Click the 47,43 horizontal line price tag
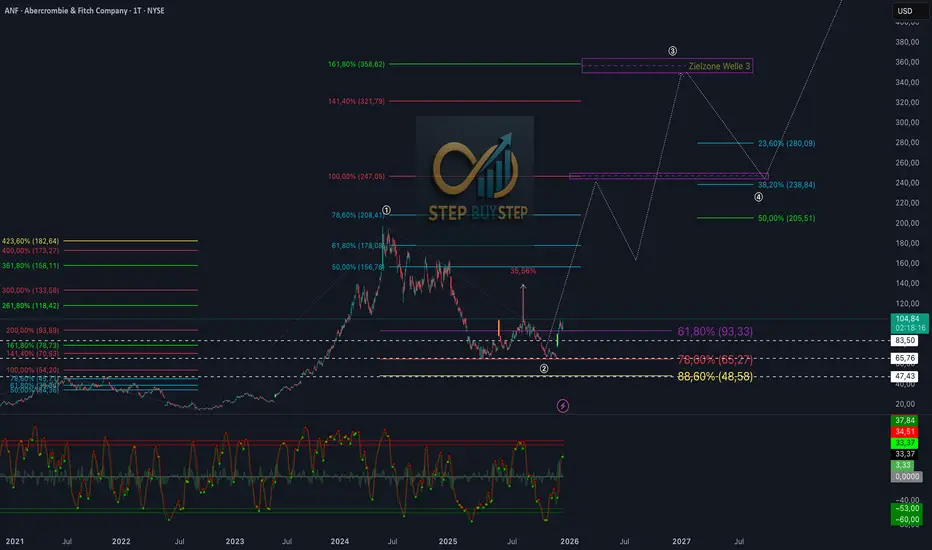 (905, 376)
